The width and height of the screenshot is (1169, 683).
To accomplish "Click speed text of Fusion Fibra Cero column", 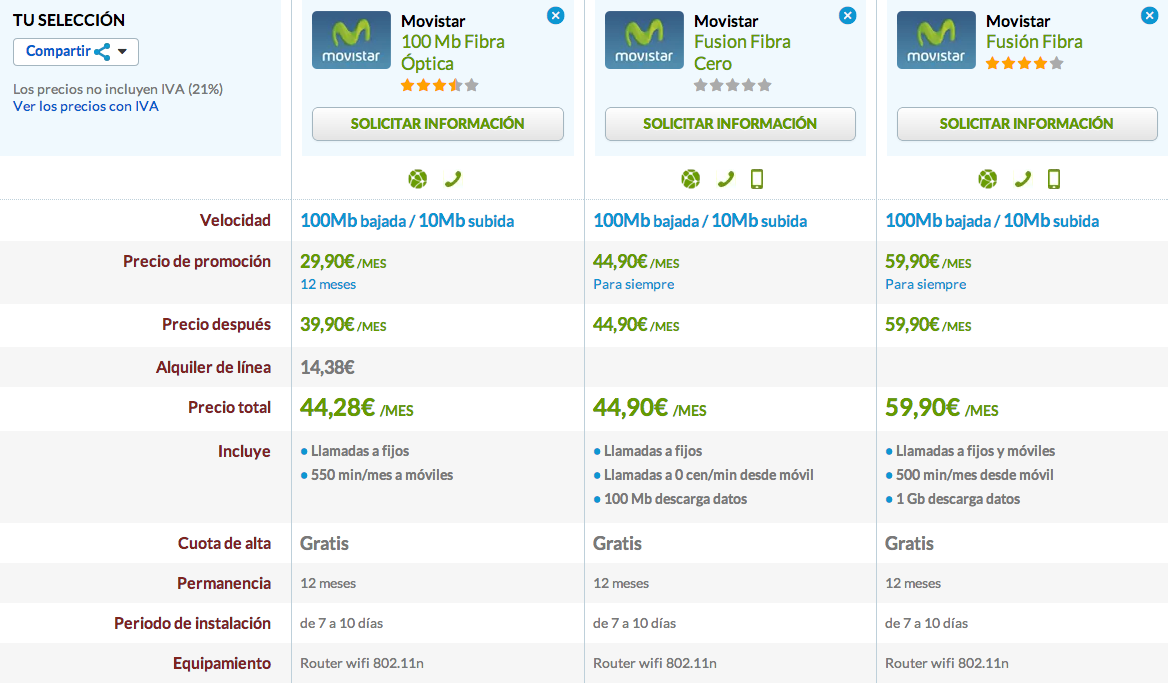I will [x=700, y=221].
